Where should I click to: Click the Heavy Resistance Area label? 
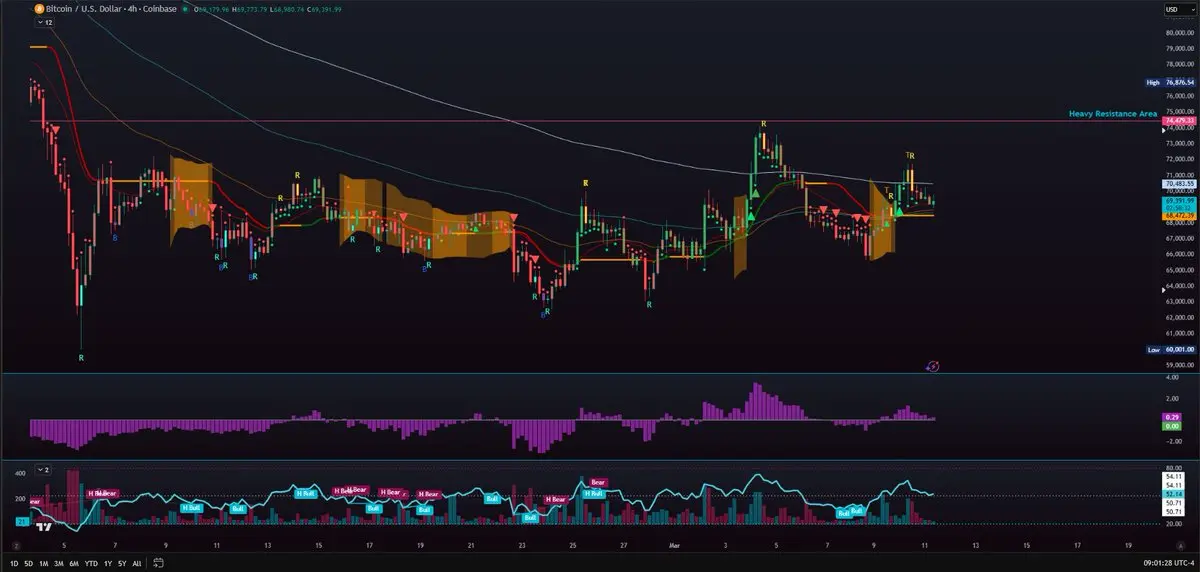pyautogui.click(x=1112, y=114)
